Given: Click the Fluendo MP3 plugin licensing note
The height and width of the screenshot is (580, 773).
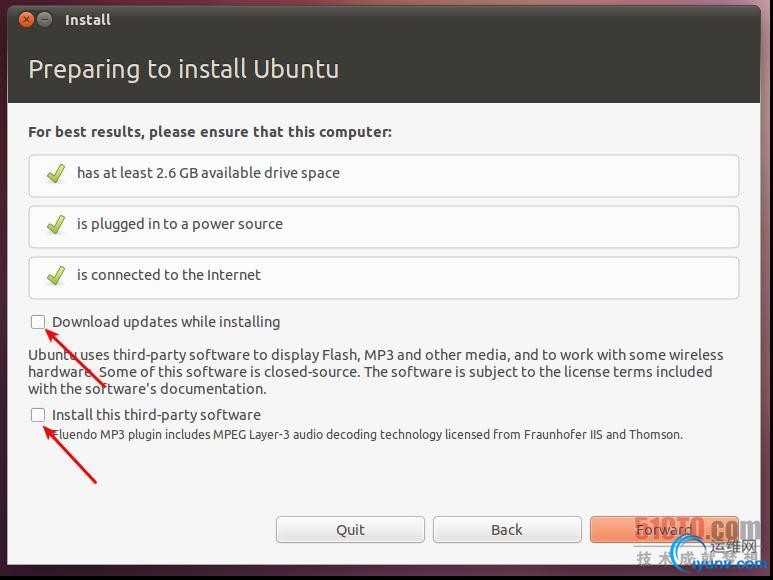Looking at the screenshot, I should pos(367,435).
